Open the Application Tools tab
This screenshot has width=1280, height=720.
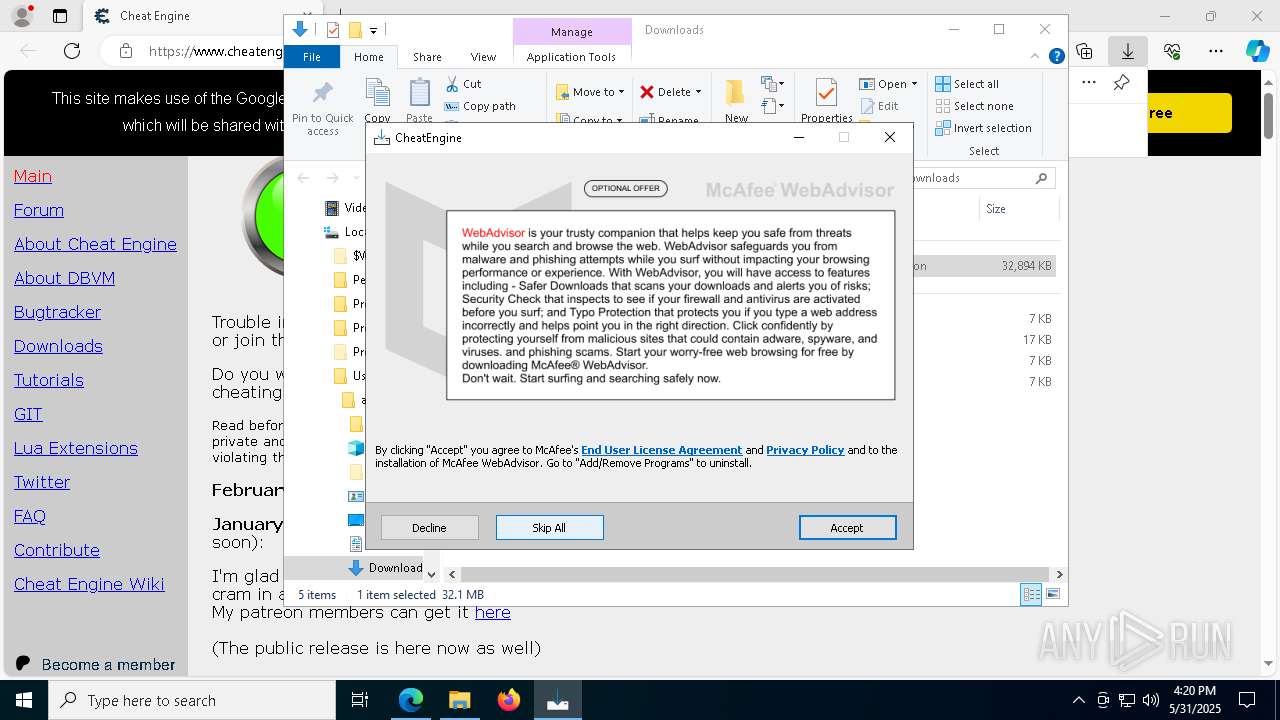pyautogui.click(x=571, y=57)
